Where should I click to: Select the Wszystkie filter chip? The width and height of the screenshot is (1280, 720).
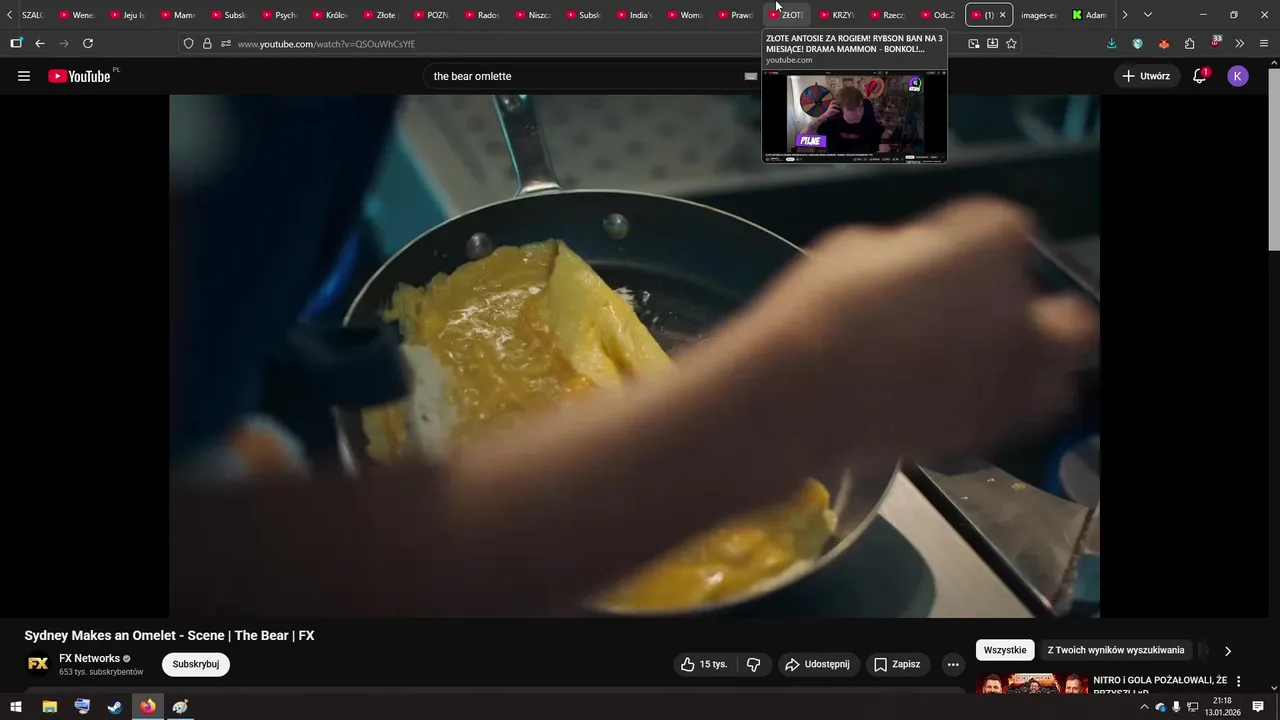1005,650
